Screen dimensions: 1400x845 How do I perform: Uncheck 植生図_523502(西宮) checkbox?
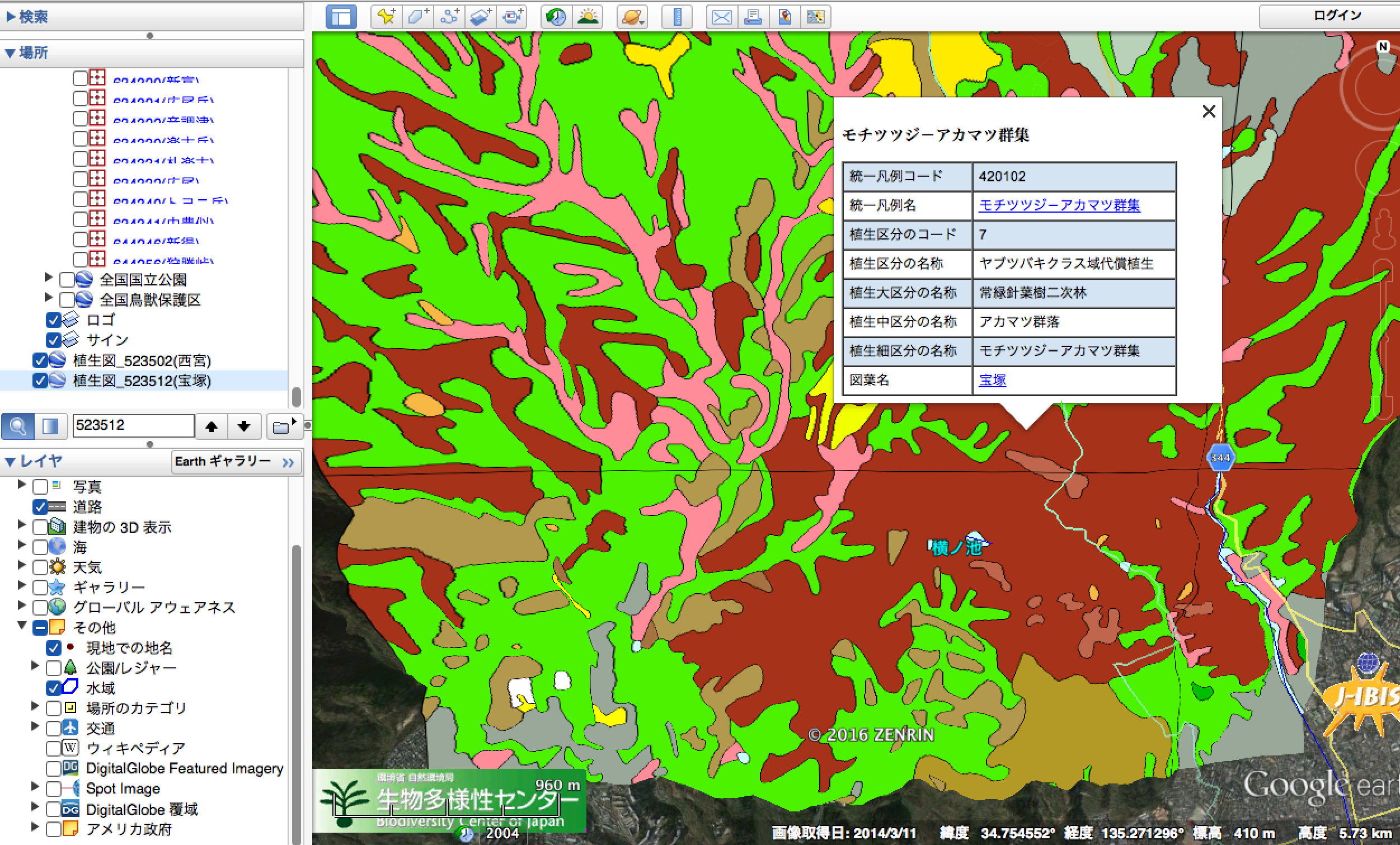(40, 360)
